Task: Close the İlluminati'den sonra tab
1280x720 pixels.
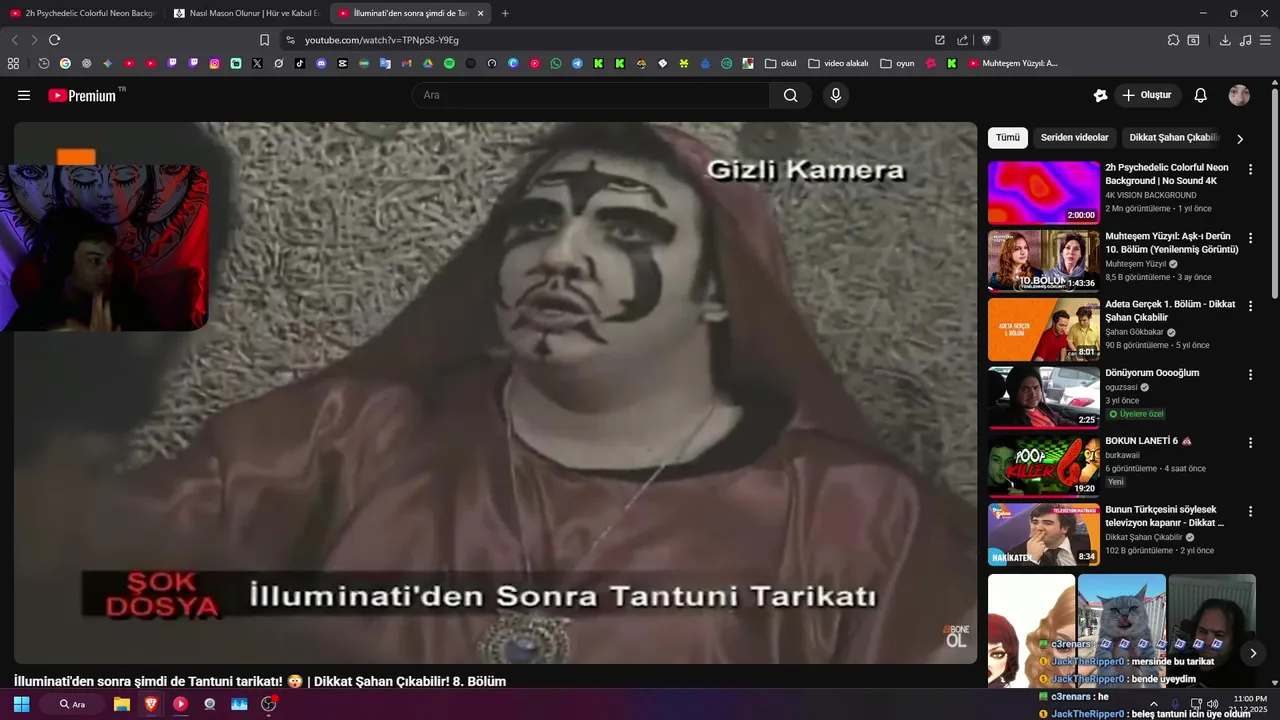Action: [480, 13]
